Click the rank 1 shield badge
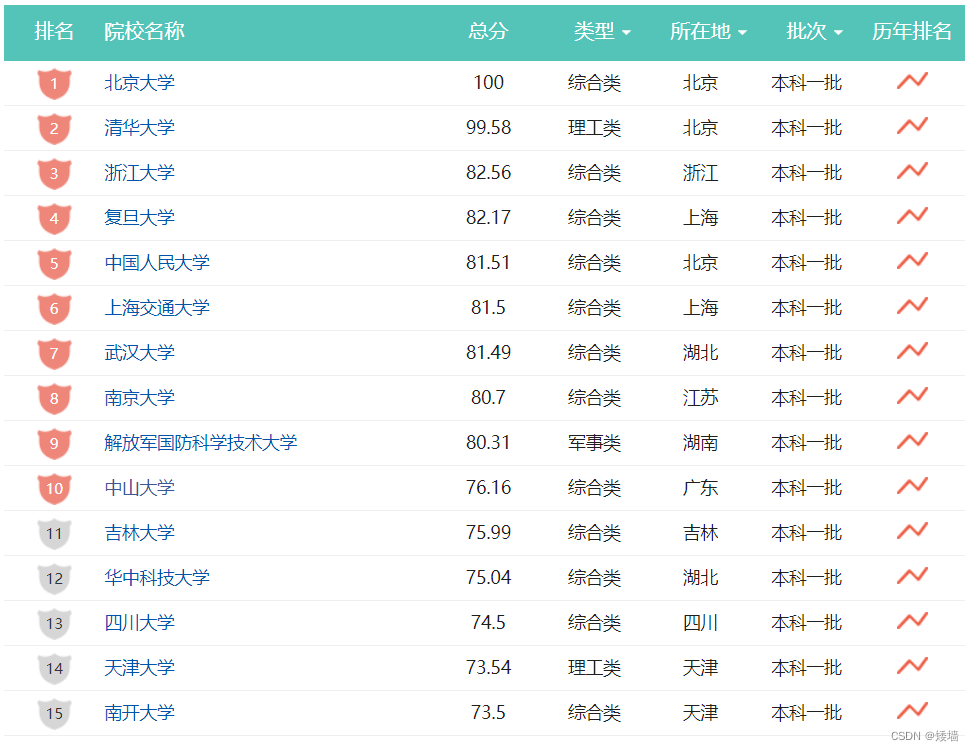Screen dimensions: 974x751 click(x=55, y=84)
